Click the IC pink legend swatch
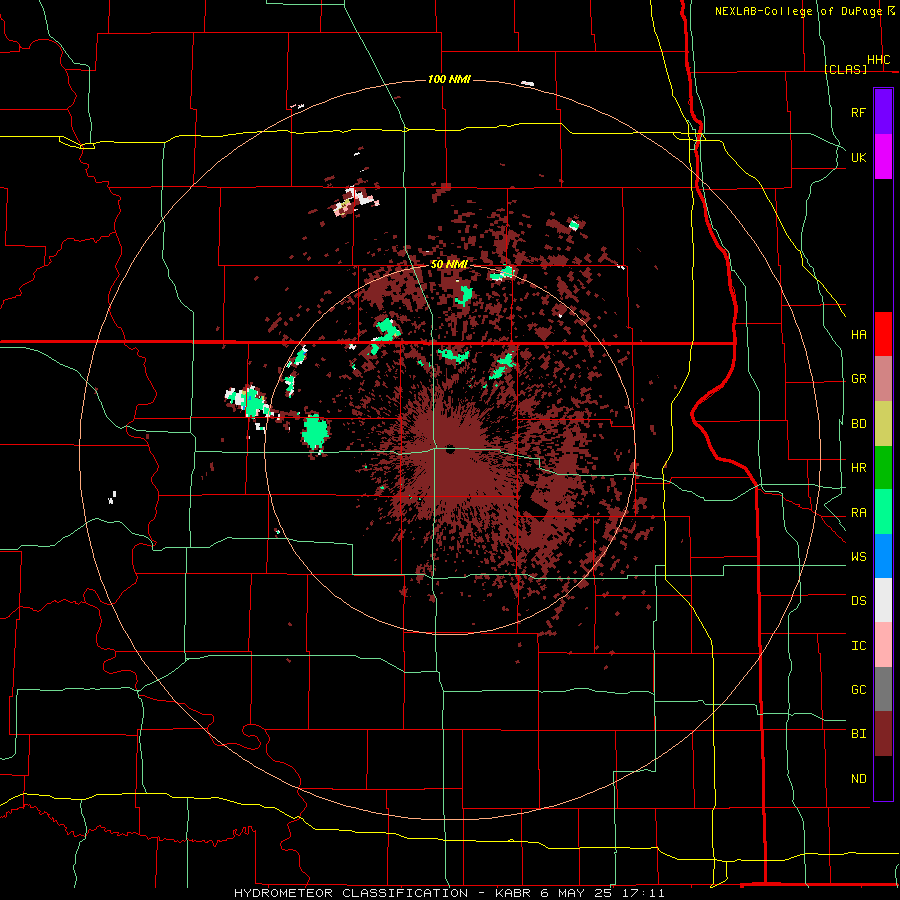Viewport: 900px width, 900px height. pyautogui.click(x=883, y=645)
